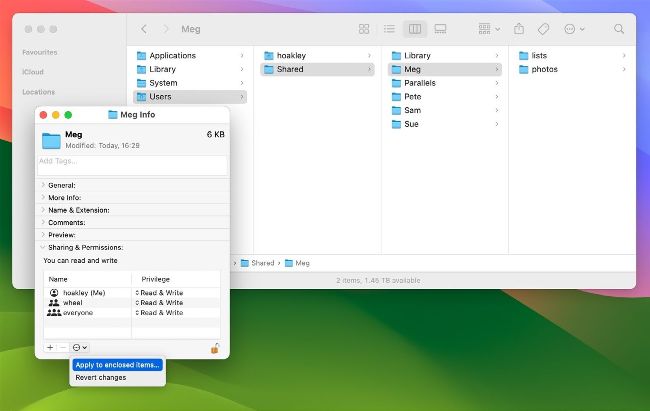The height and width of the screenshot is (411, 650).
Task: Switch Finder to list view
Action: tap(389, 29)
